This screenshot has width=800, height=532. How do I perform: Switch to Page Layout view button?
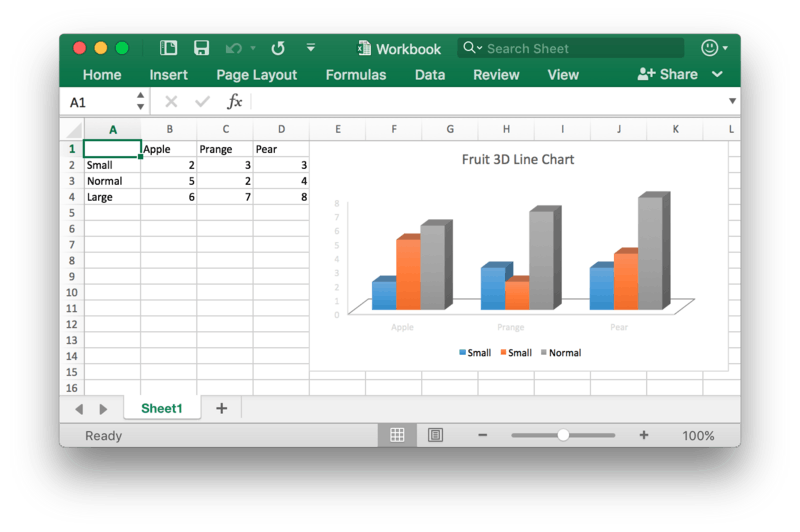[x=435, y=435]
